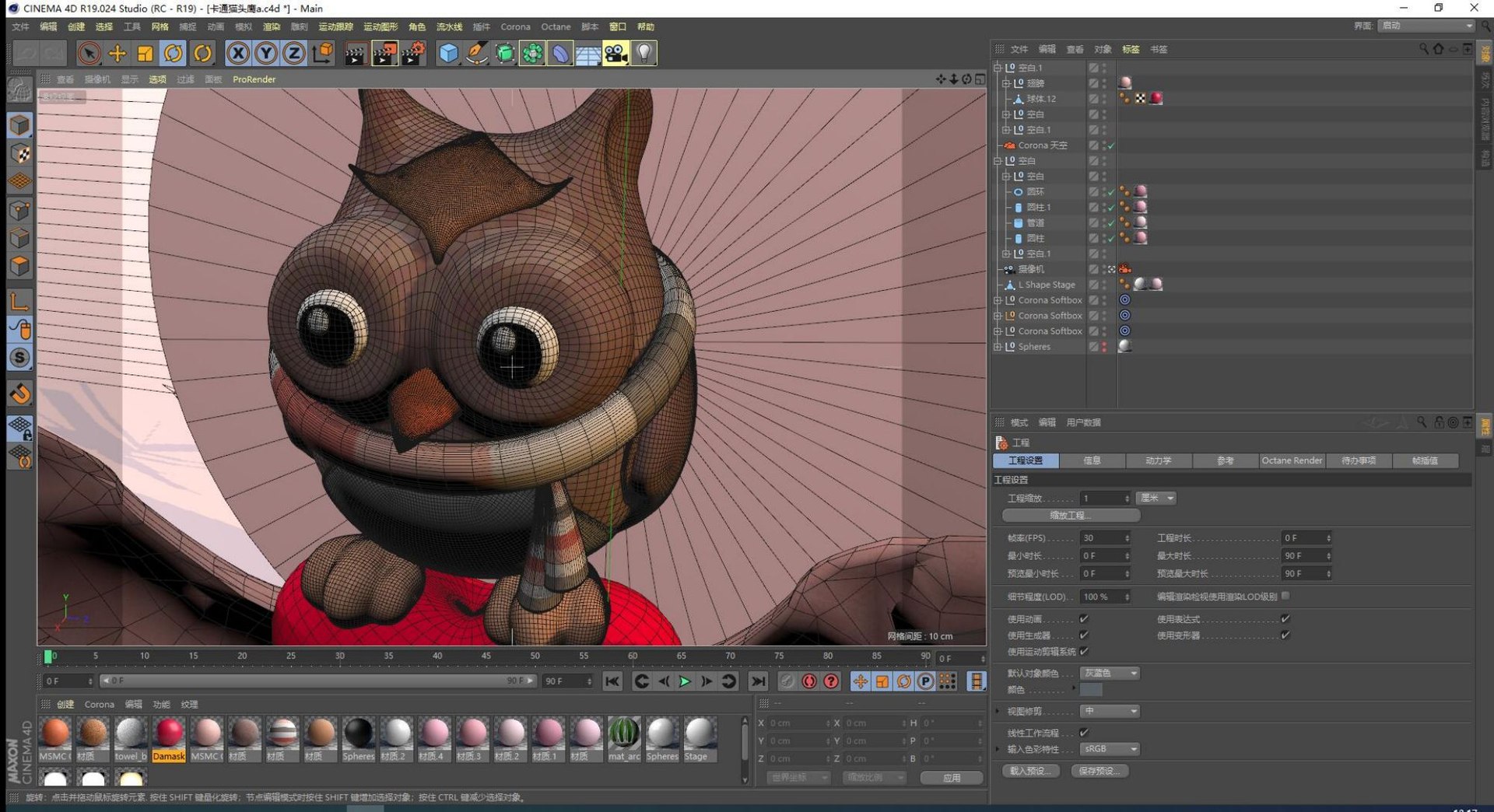
Task: Click the 颜色 color swatch
Action: point(1091,690)
